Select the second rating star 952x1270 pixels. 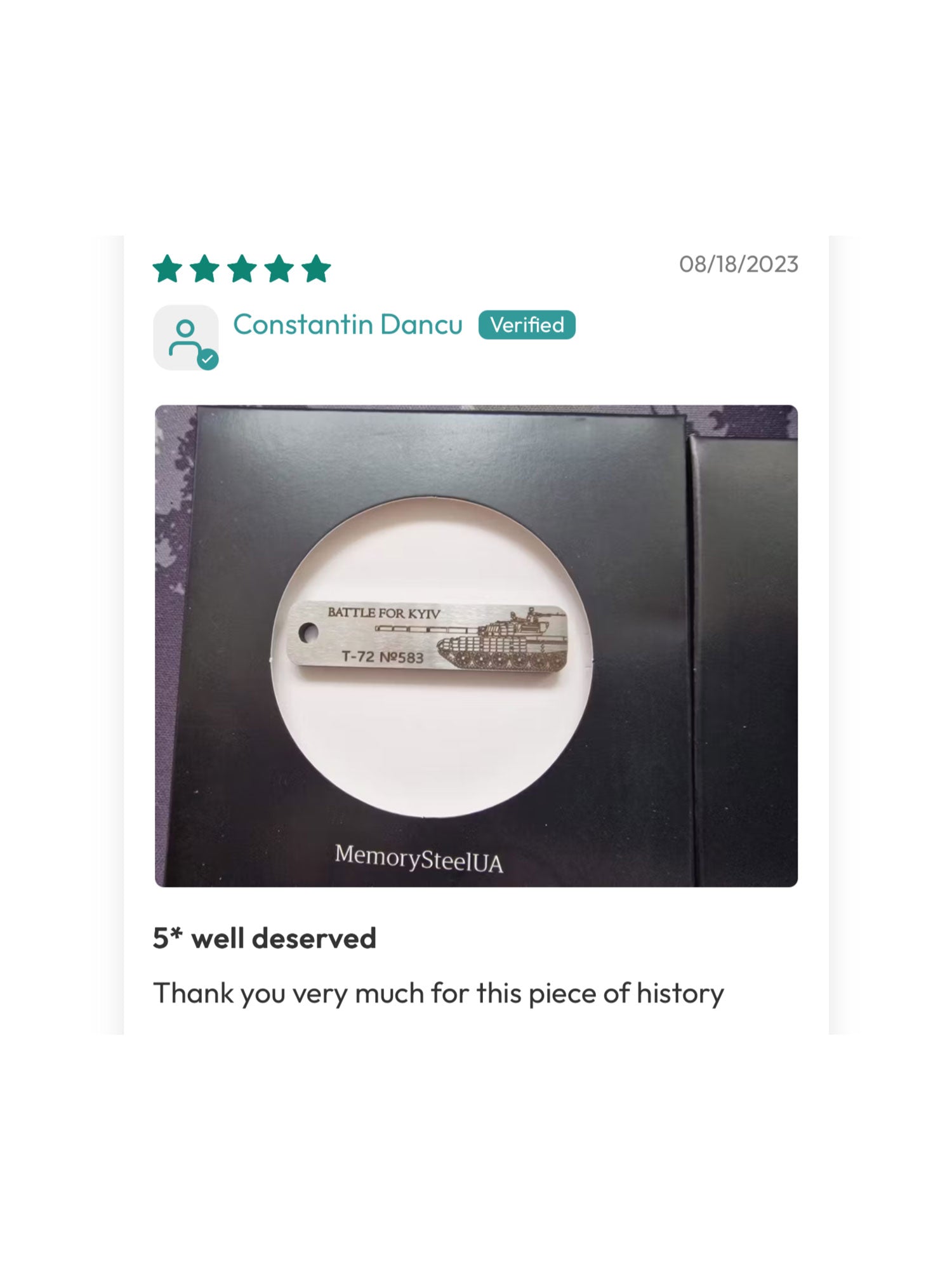click(205, 269)
